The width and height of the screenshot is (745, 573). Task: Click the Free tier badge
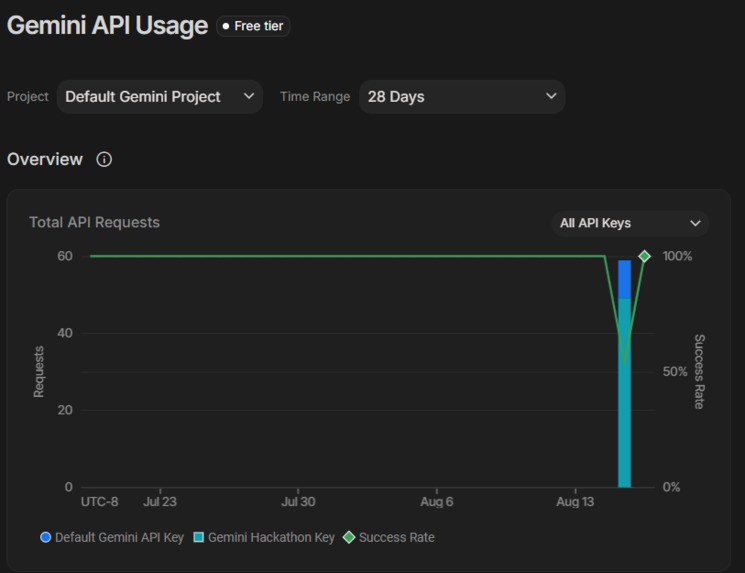253,26
